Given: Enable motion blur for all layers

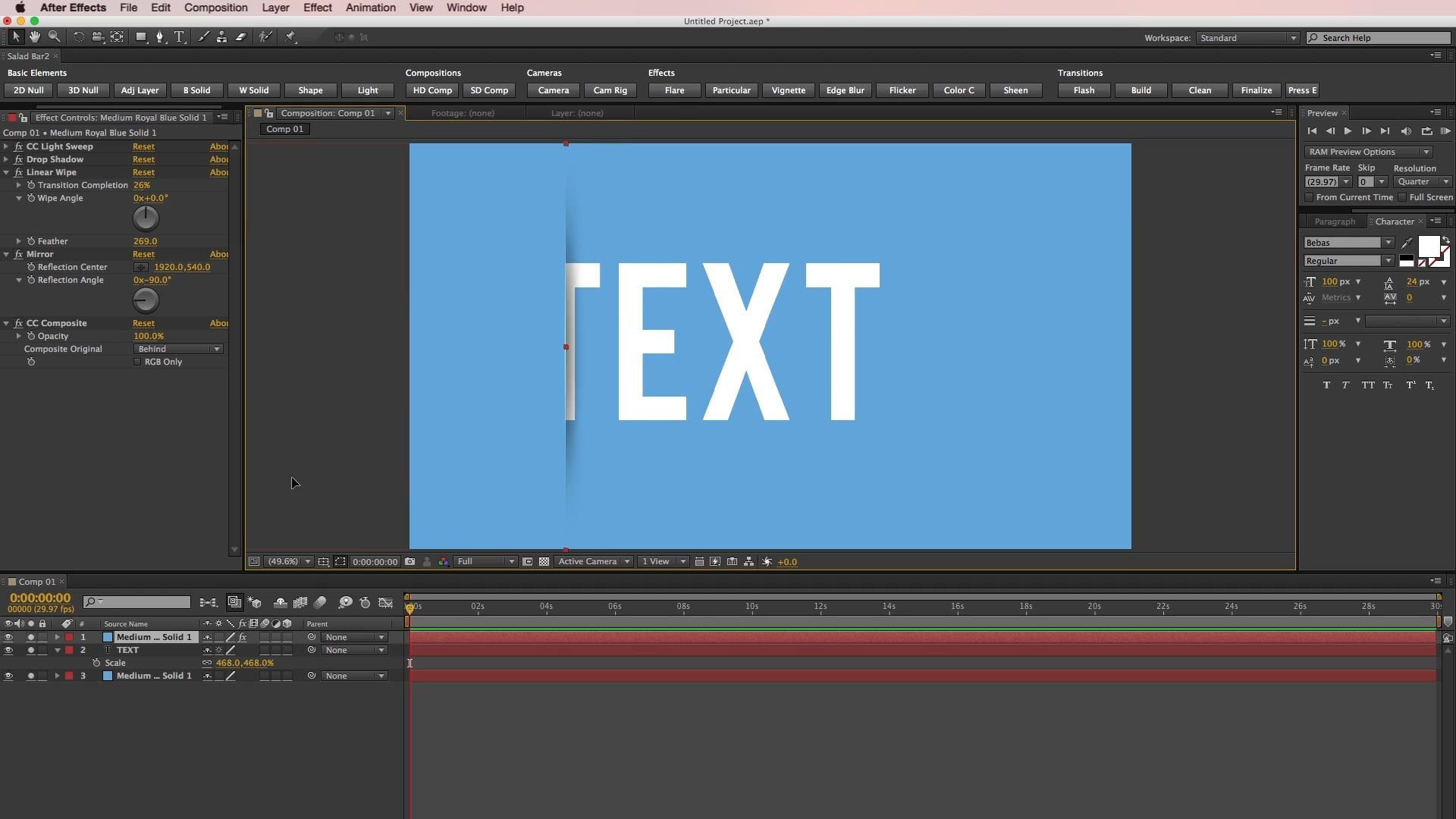Looking at the screenshot, I should point(320,602).
